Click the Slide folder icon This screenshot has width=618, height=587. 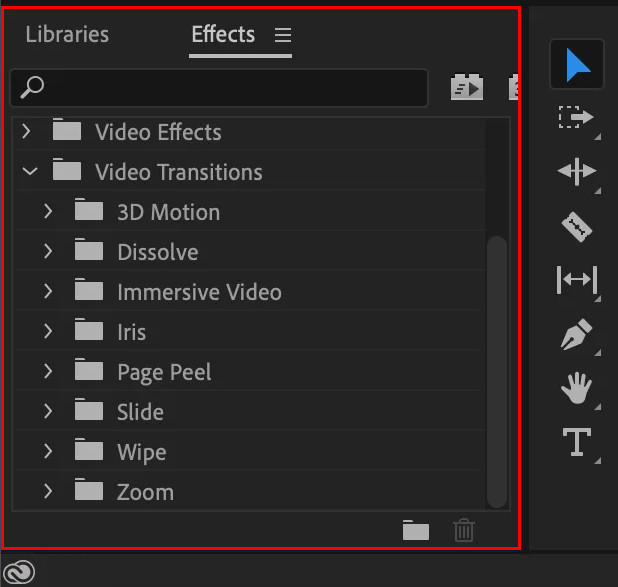[89, 409]
